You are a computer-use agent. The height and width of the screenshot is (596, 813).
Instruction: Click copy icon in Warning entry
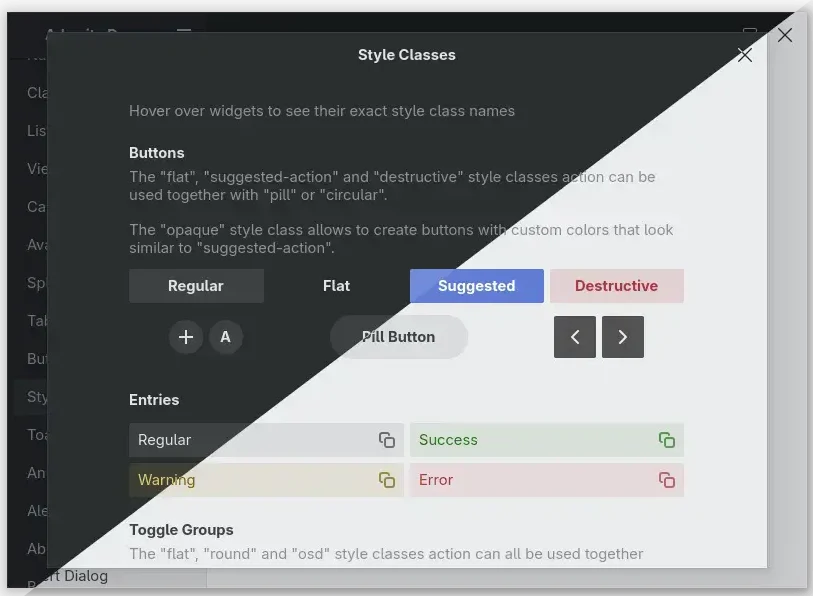pyautogui.click(x=386, y=480)
